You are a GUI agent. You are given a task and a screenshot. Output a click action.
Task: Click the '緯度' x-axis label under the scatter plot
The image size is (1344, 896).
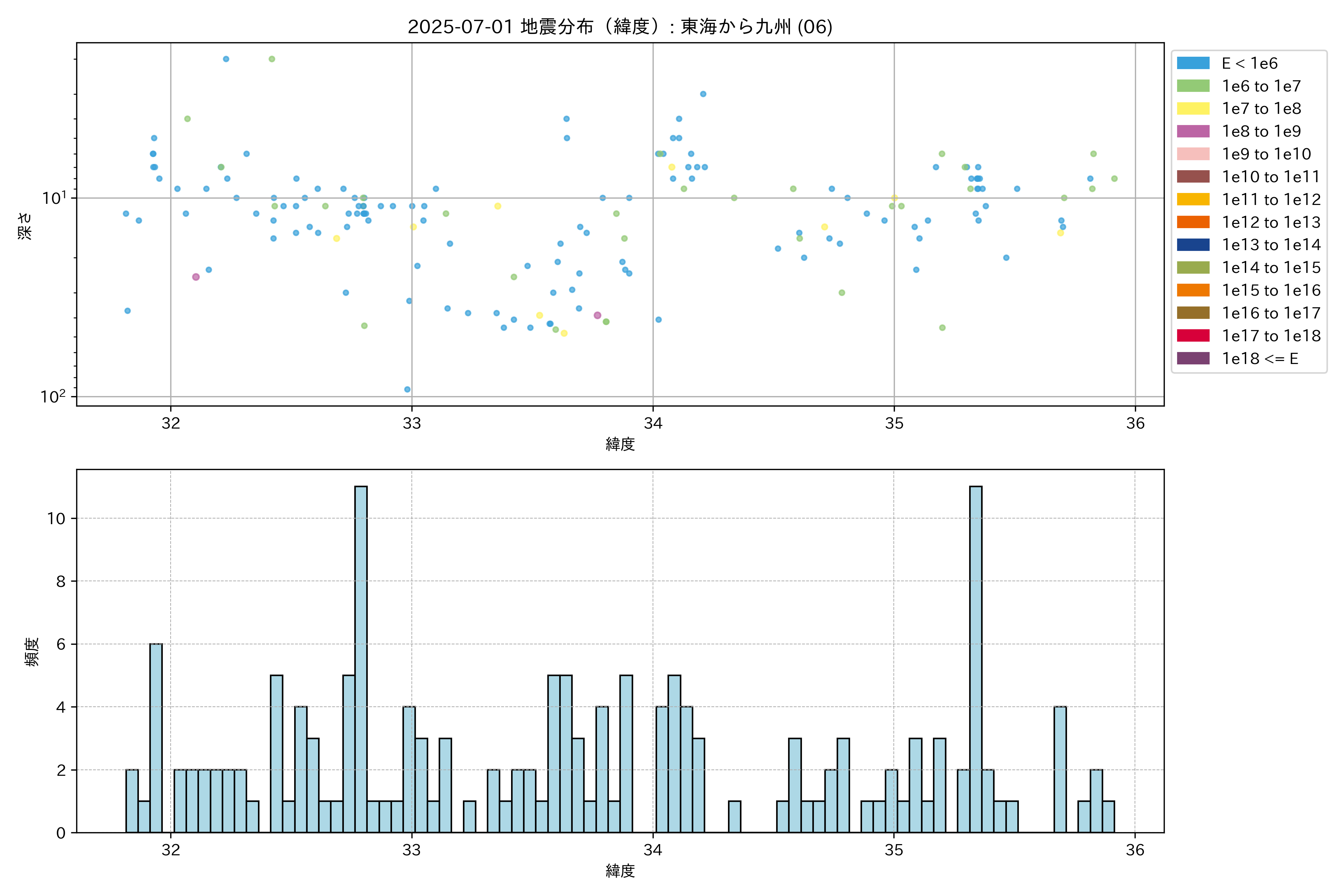620,444
